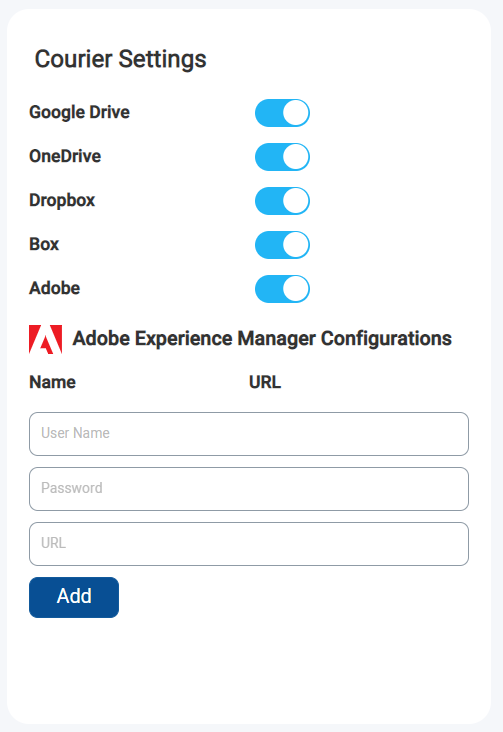
Task: Click the Courier Settings heading
Action: (120, 59)
